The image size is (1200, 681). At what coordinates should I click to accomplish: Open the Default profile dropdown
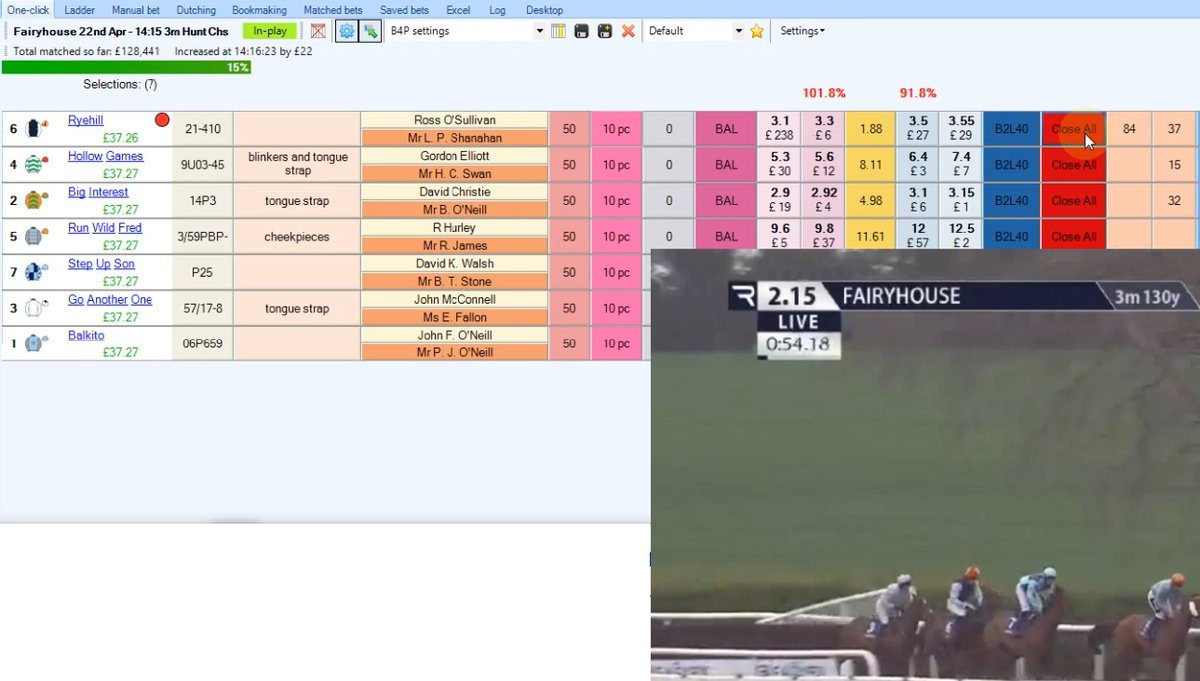tap(739, 31)
